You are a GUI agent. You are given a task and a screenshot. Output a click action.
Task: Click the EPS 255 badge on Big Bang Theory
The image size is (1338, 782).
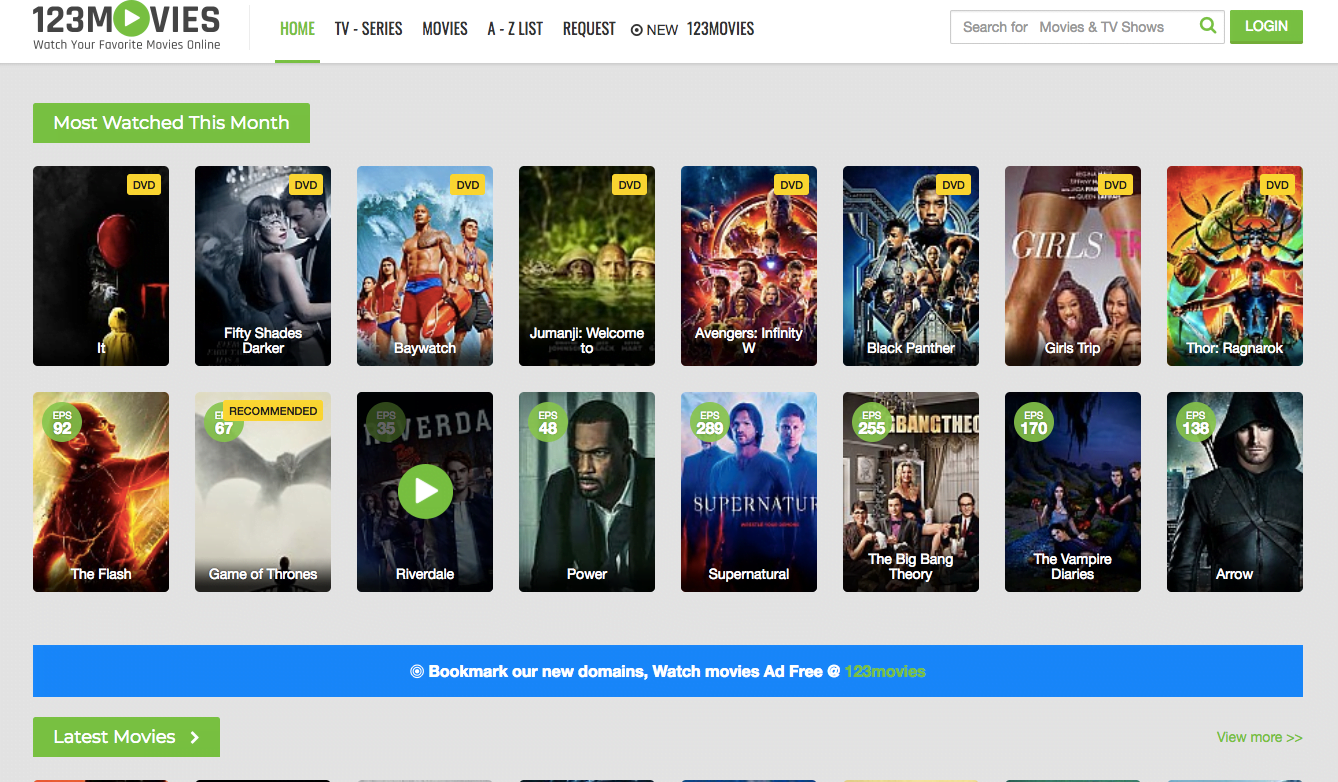(872, 422)
